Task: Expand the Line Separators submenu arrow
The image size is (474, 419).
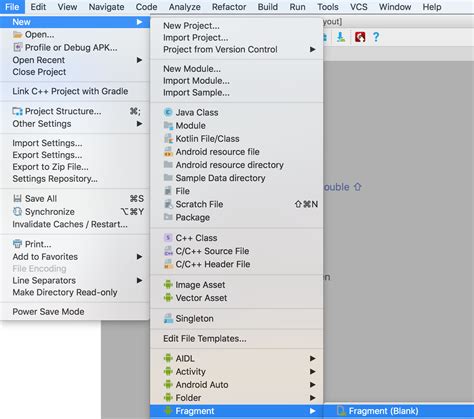Action: (139, 280)
